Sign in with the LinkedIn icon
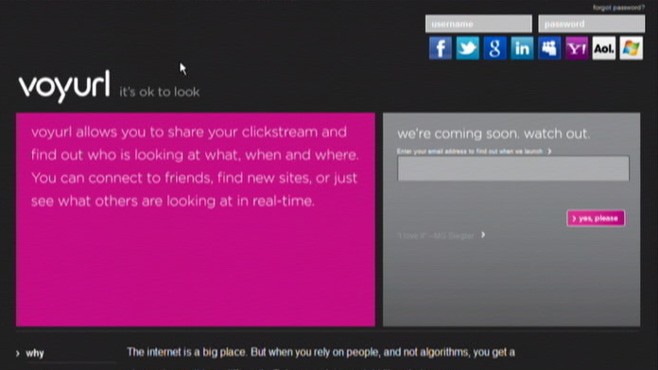 (x=522, y=48)
